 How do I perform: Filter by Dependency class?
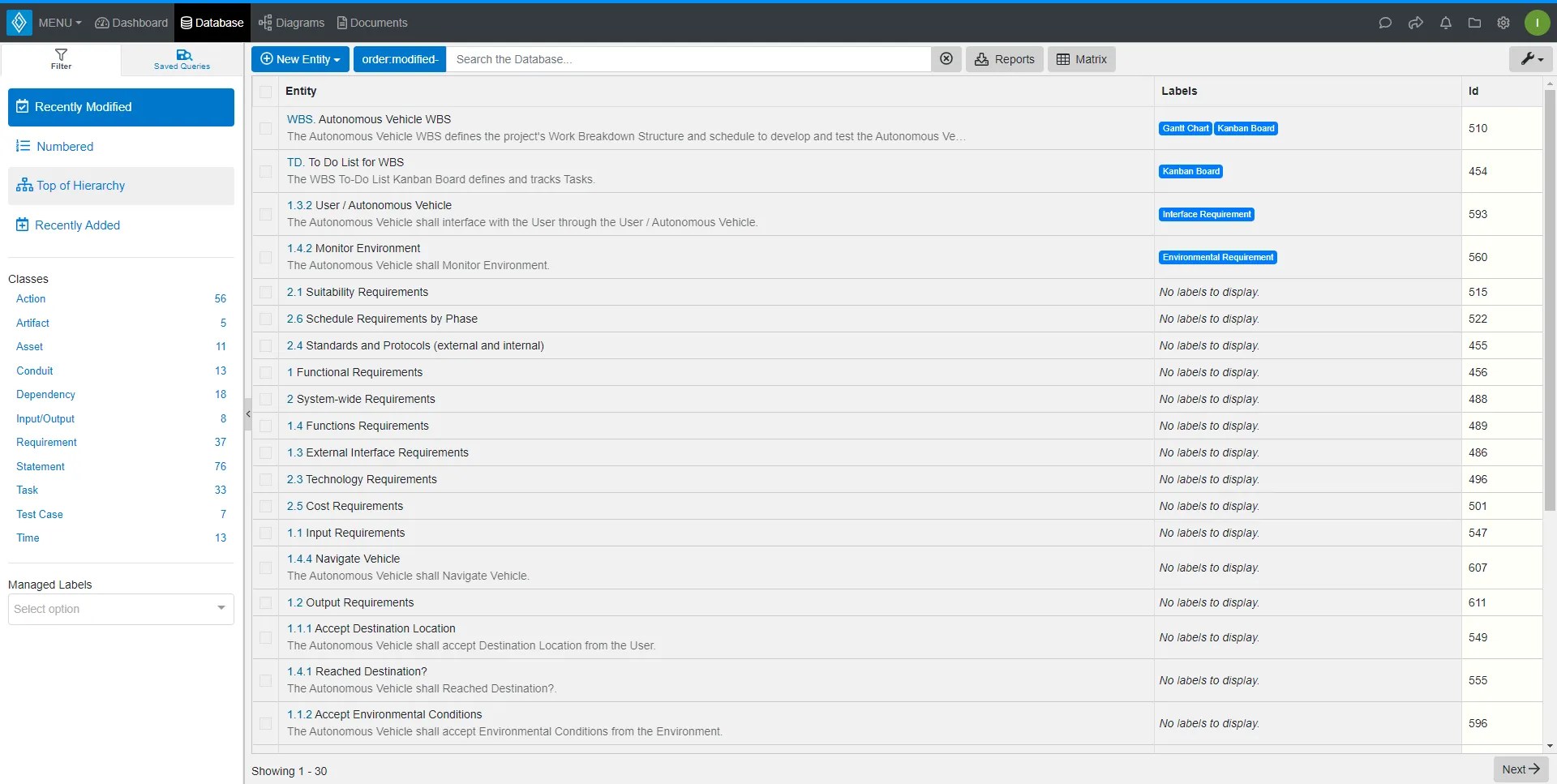pos(45,395)
